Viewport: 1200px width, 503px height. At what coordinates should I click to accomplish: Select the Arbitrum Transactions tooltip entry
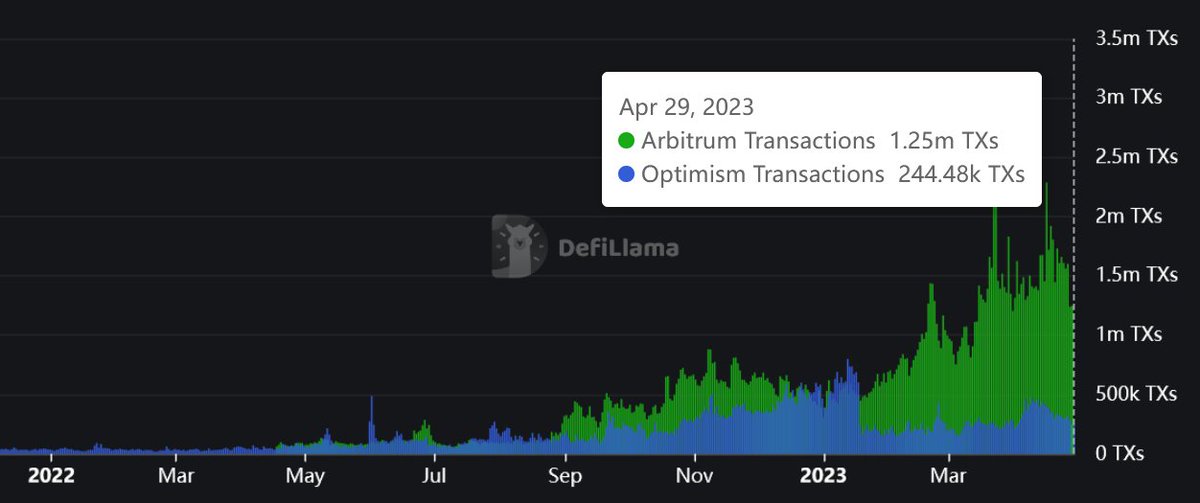tap(809, 141)
